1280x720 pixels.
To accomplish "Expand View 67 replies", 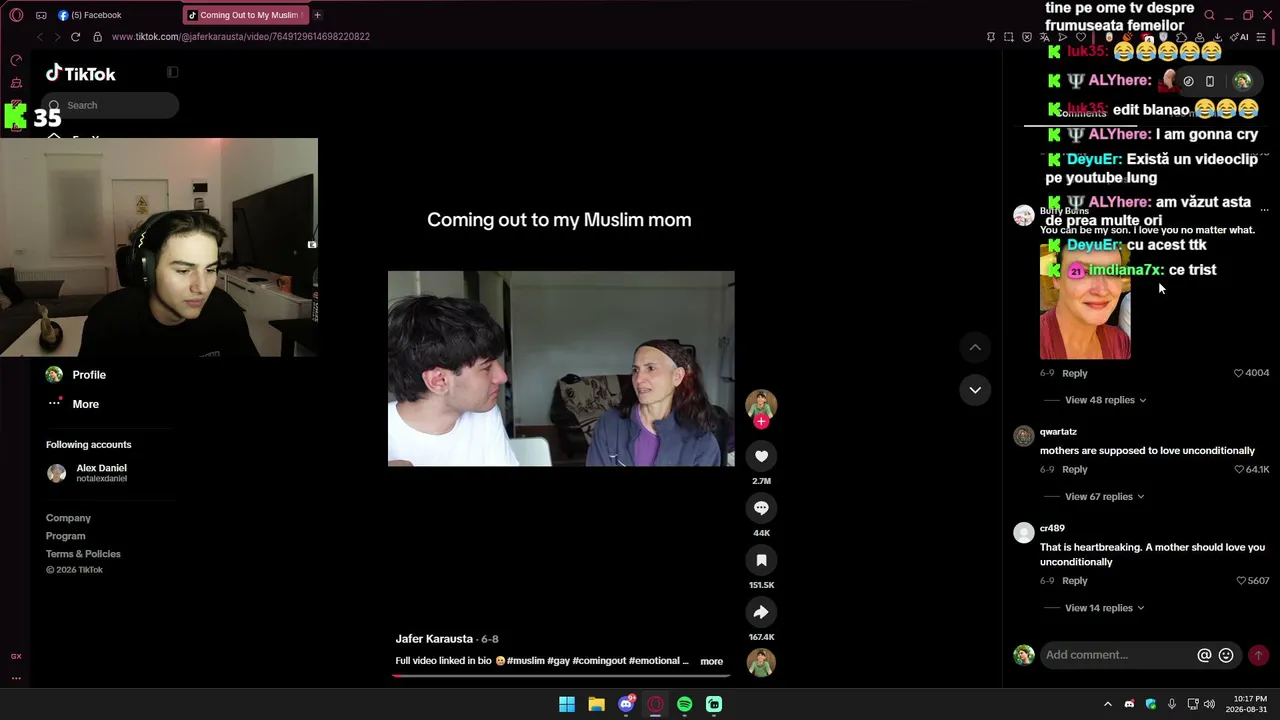I will (x=1104, y=497).
